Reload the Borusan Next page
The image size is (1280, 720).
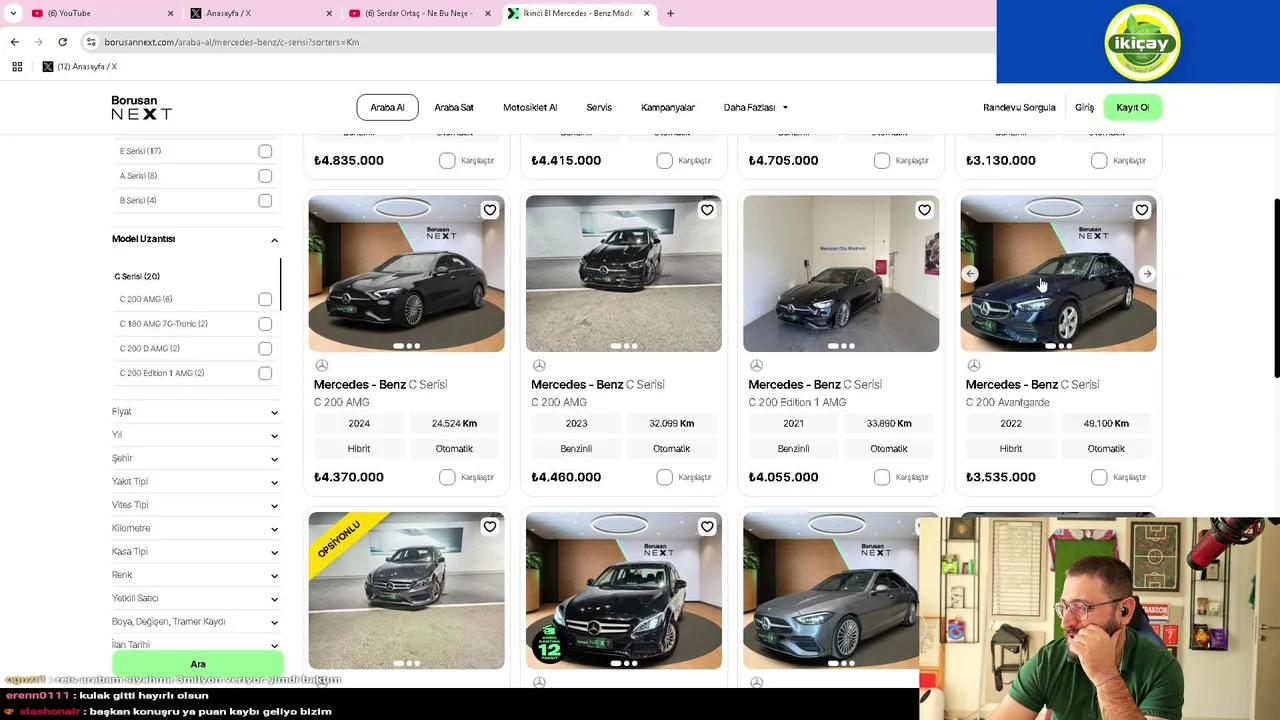tap(62, 42)
